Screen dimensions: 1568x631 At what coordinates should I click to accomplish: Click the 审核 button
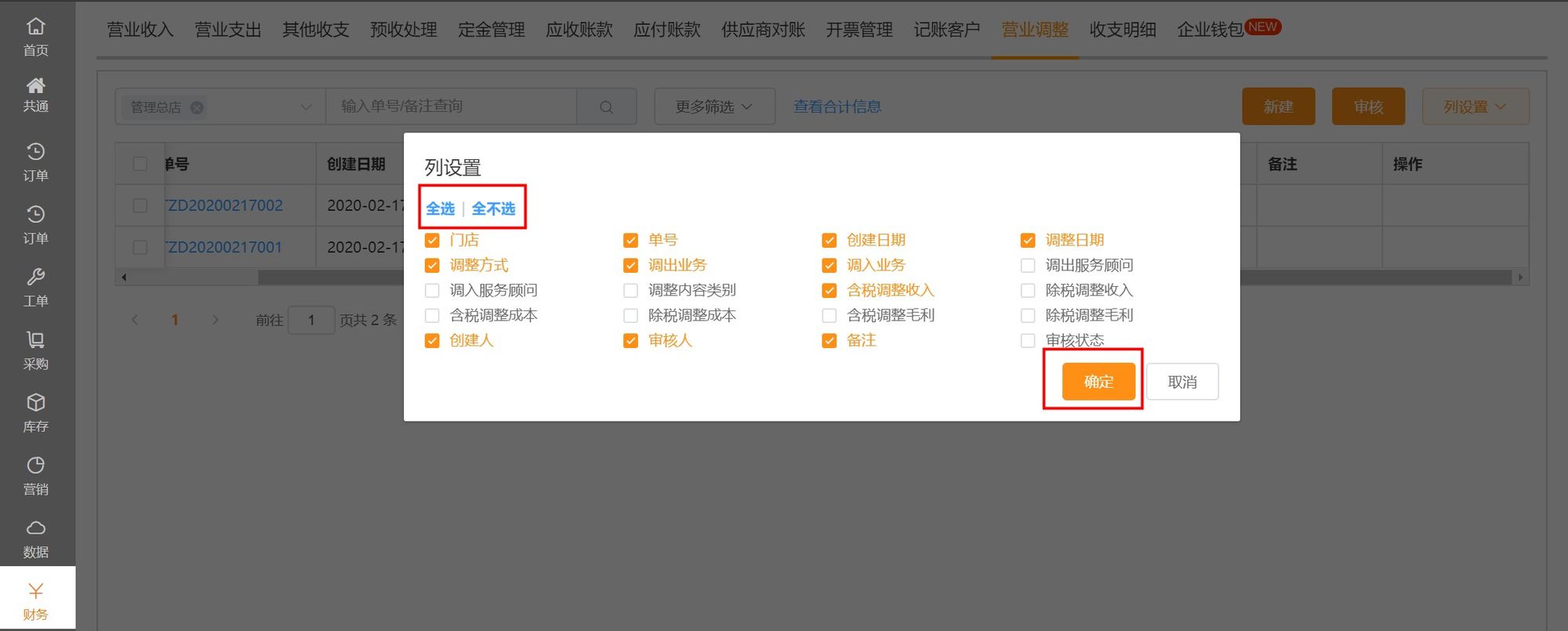tap(1368, 107)
